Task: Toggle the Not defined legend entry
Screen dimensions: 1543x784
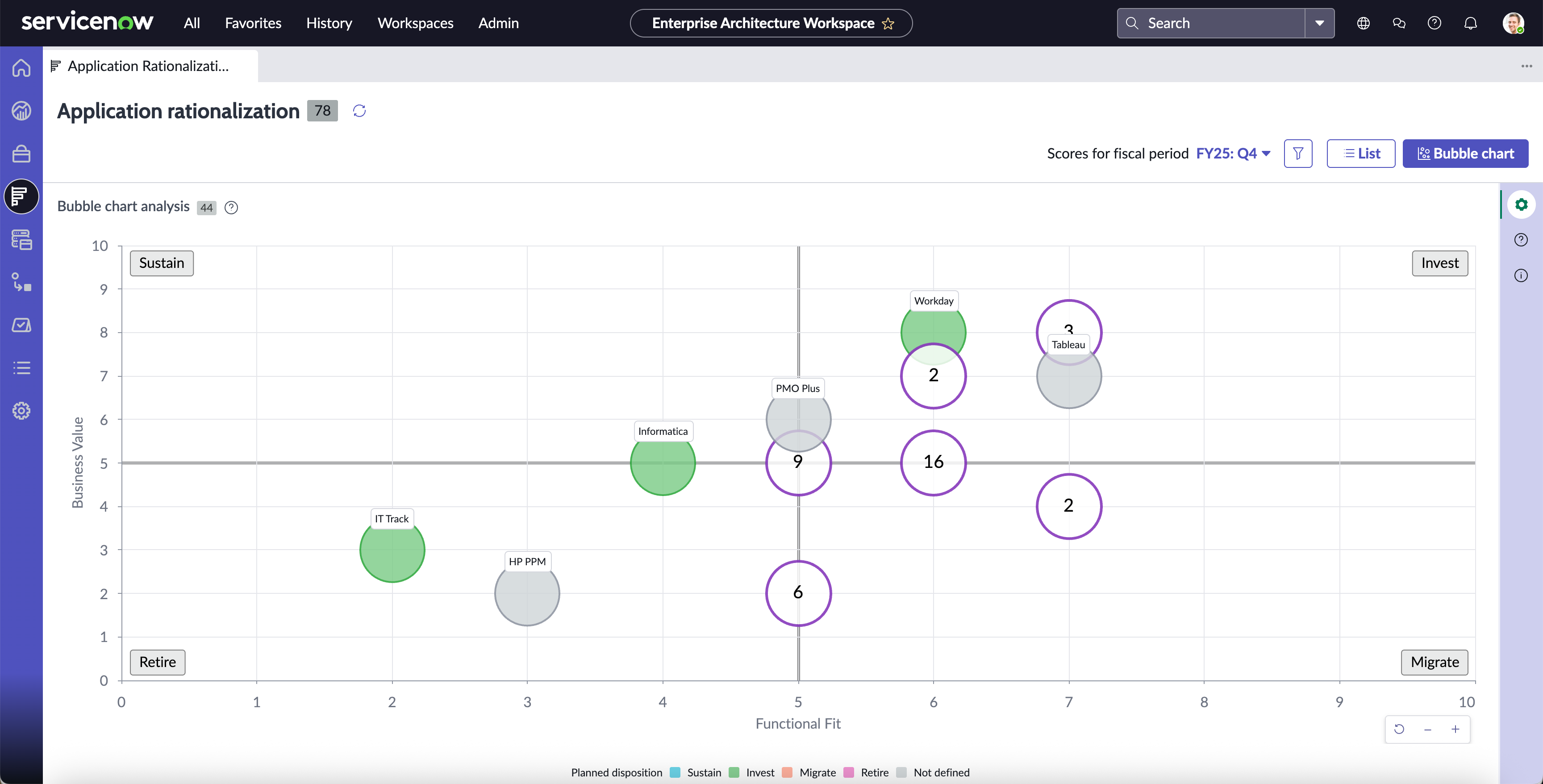Action: point(933,773)
